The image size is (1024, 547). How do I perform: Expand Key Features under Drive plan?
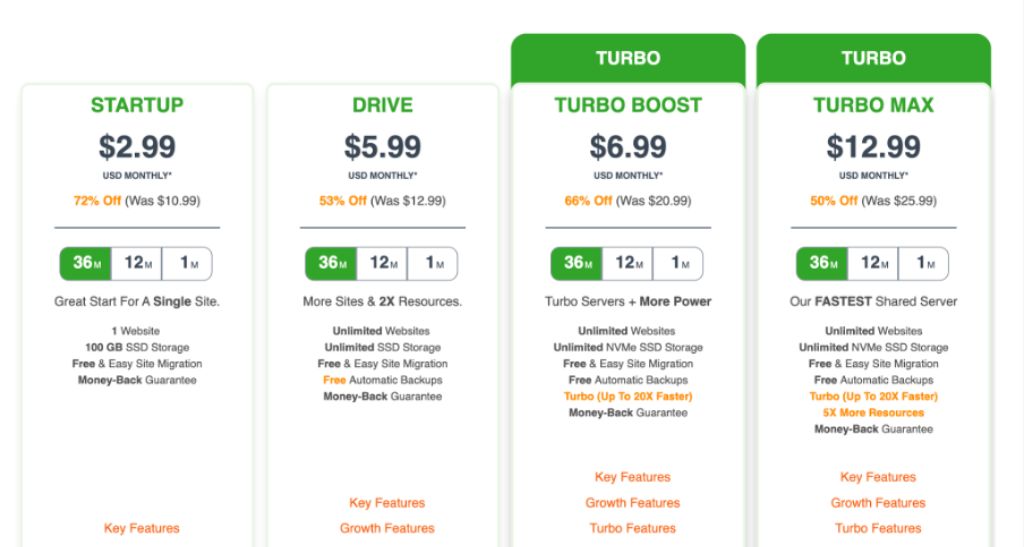387,503
